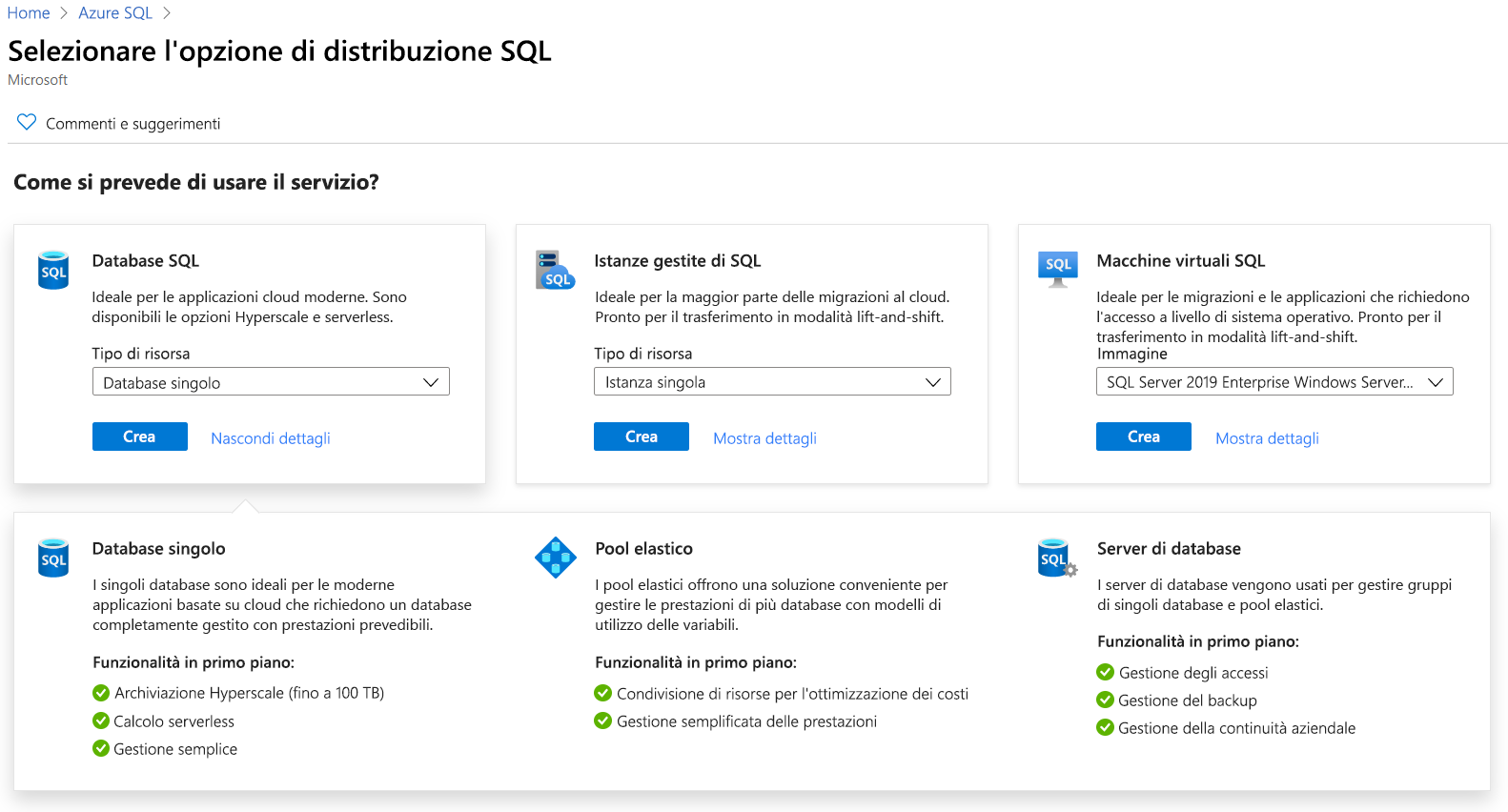Click the heart icon for Commenti e suggerimenti
The width and height of the screenshot is (1508, 812).
click(x=27, y=122)
